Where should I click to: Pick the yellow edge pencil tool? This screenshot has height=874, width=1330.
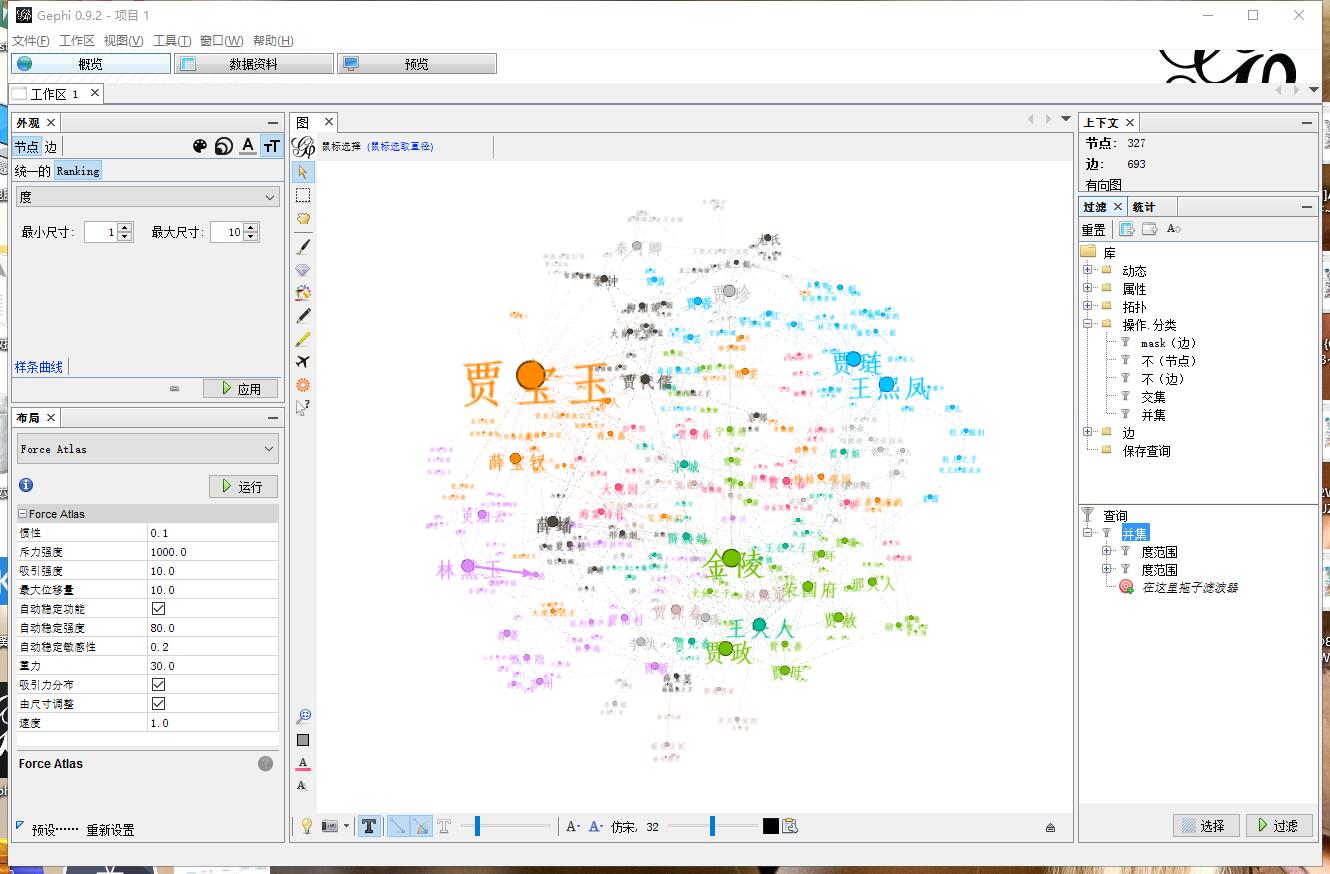pos(303,339)
